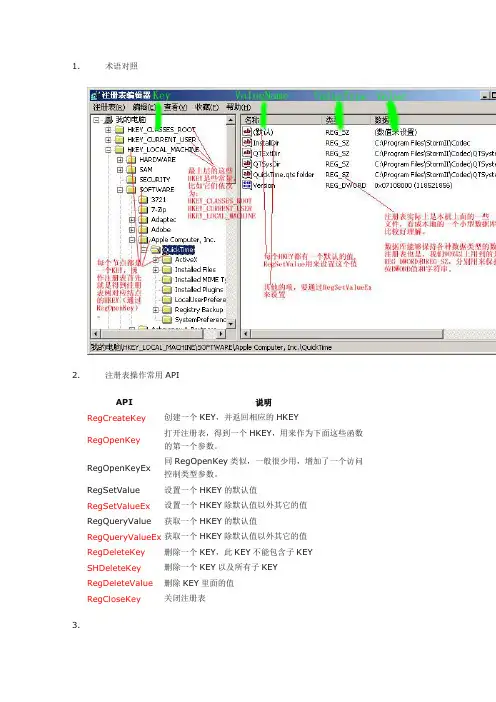Expand the Installed Files node
This screenshot has height=702, width=496.
(x=156, y=270)
